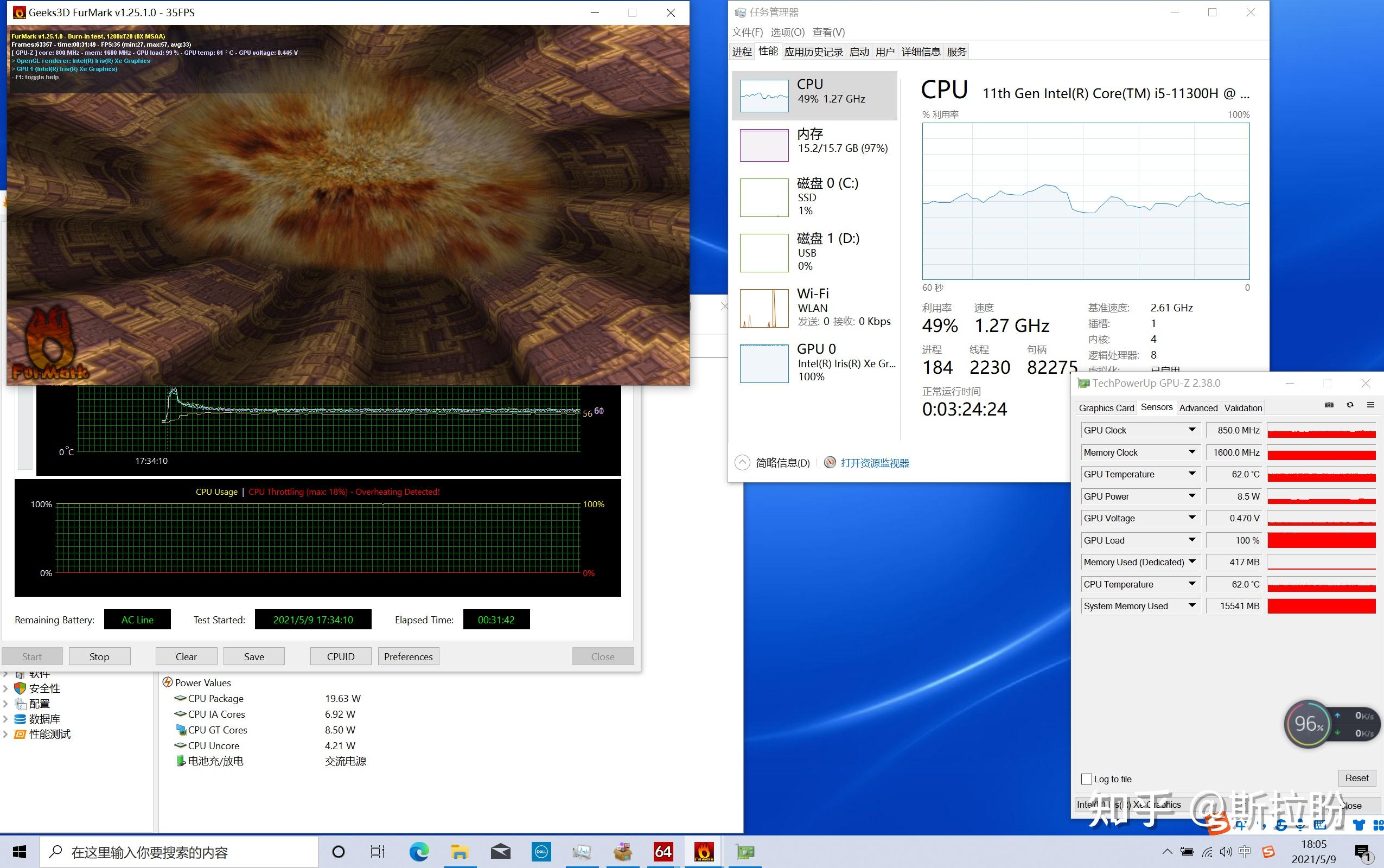Open the 选项(O) menu in Task Manager
Image resolution: width=1384 pixels, height=868 pixels.
coord(787,32)
